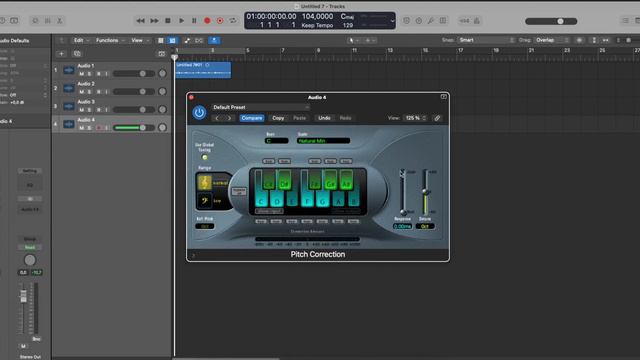Viewport: 640px width, 360px height.
Task: Toggle Cycle mode in the transport
Action: [x=233, y=21]
